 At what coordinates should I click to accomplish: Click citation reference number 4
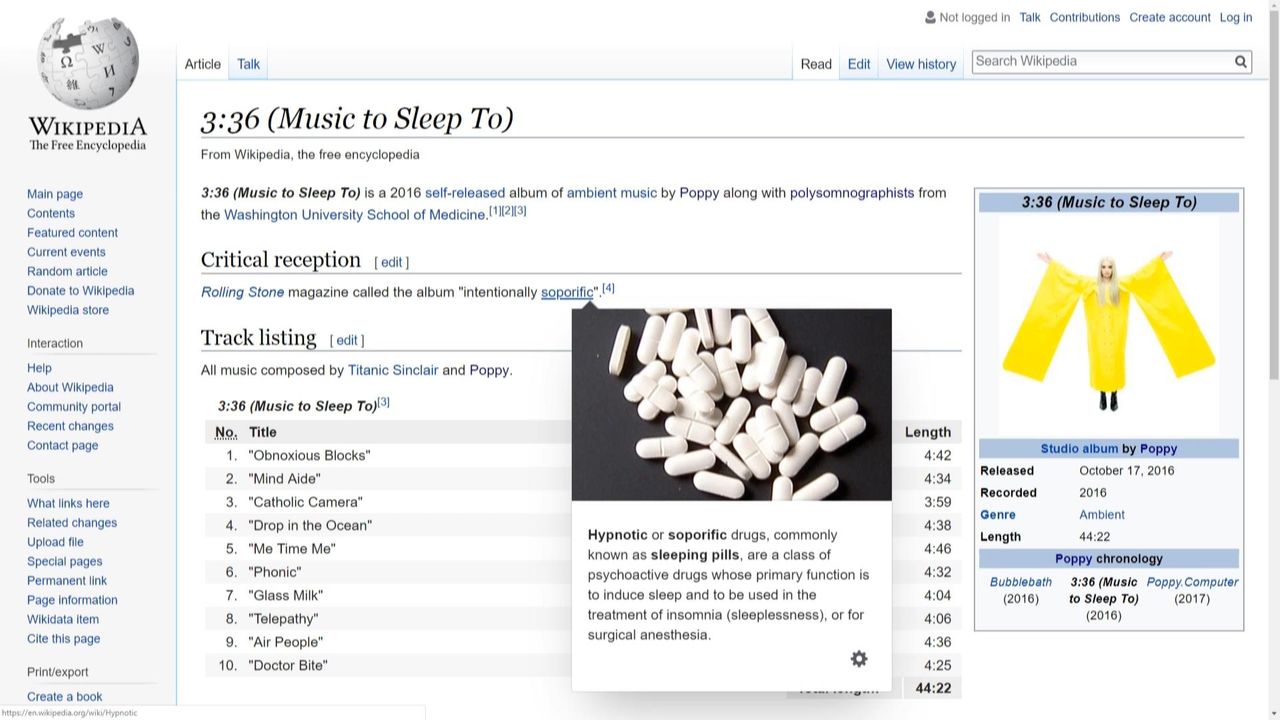[608, 288]
